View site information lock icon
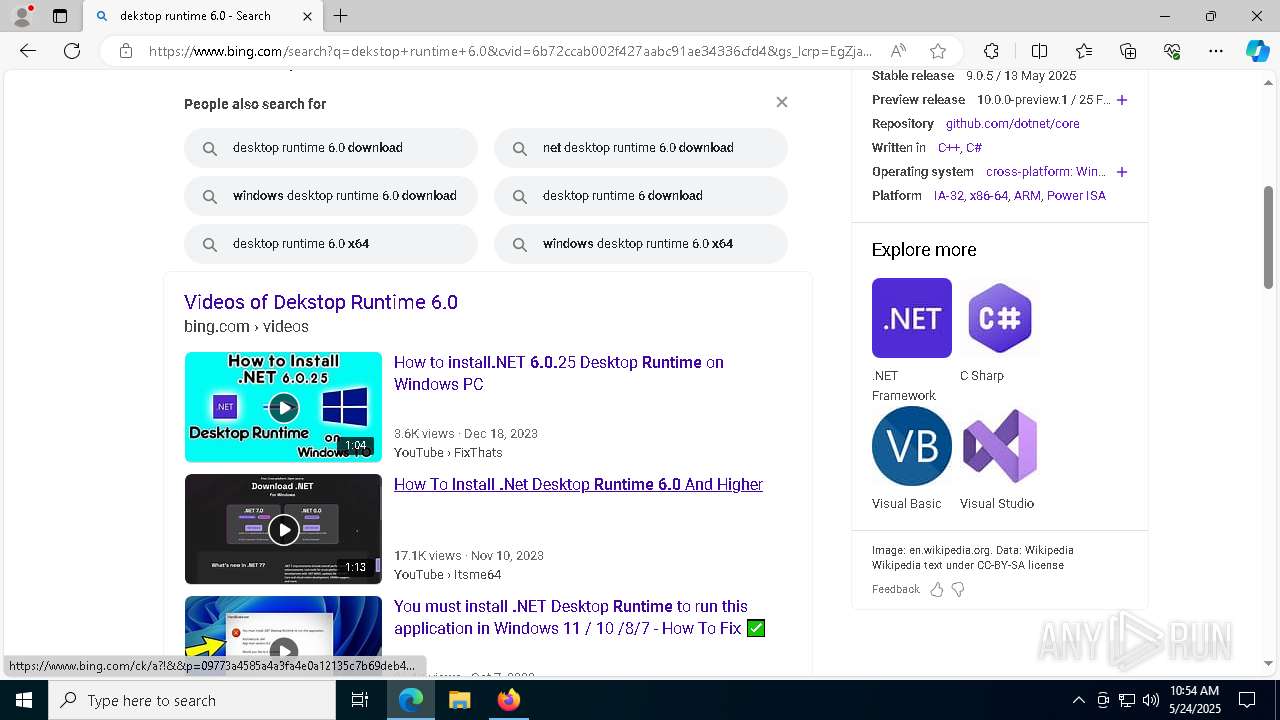 pyautogui.click(x=126, y=51)
